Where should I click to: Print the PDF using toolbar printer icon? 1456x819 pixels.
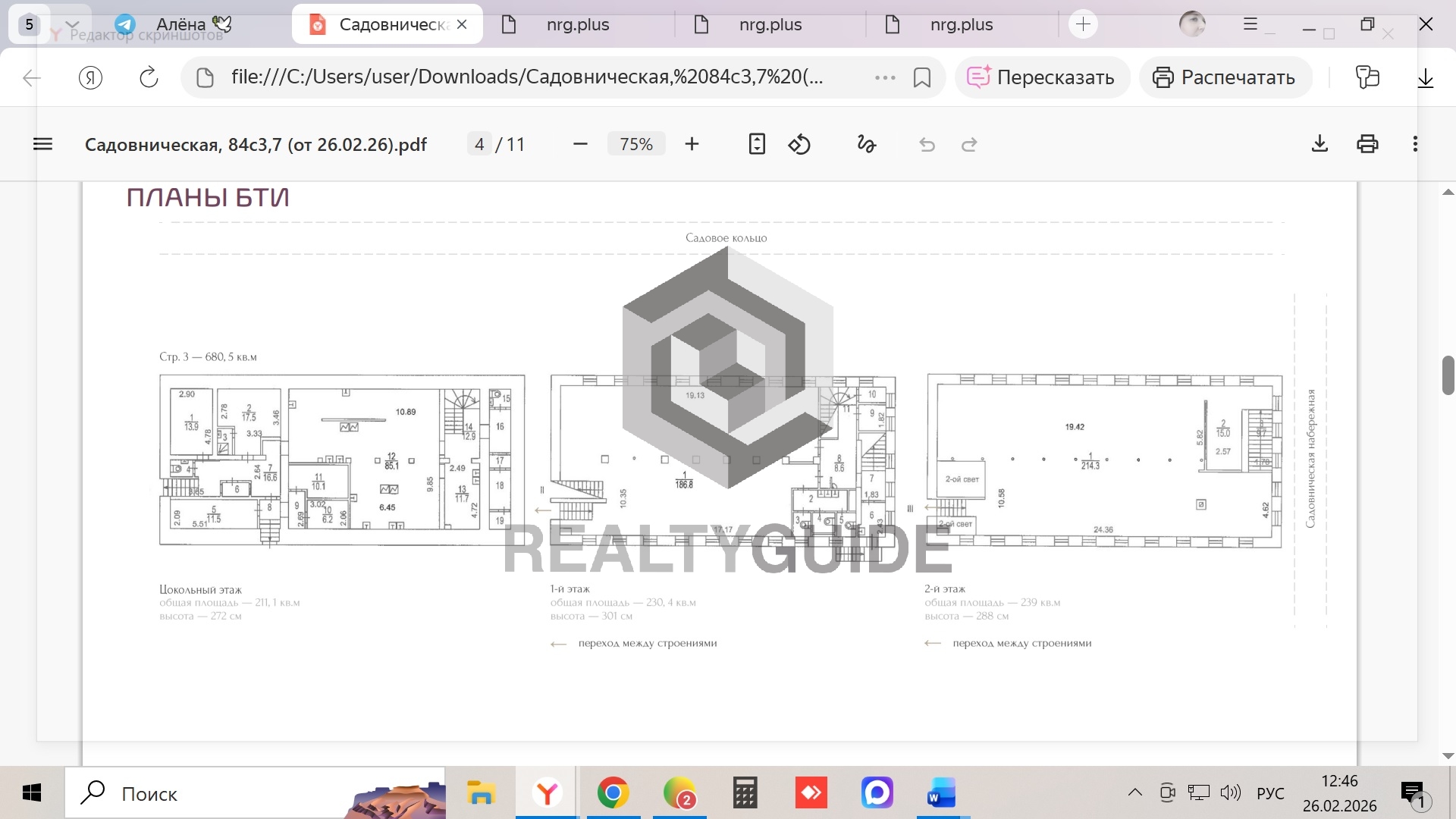(x=1367, y=144)
